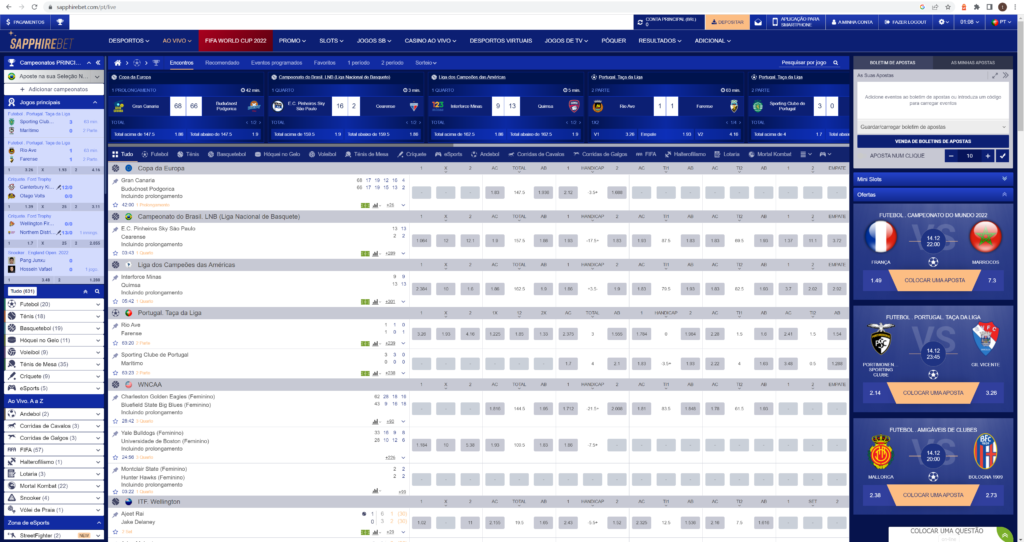This screenshot has height=542, width=1024.
Task: Favorite the Montclair State match star
Action: pos(116,491)
